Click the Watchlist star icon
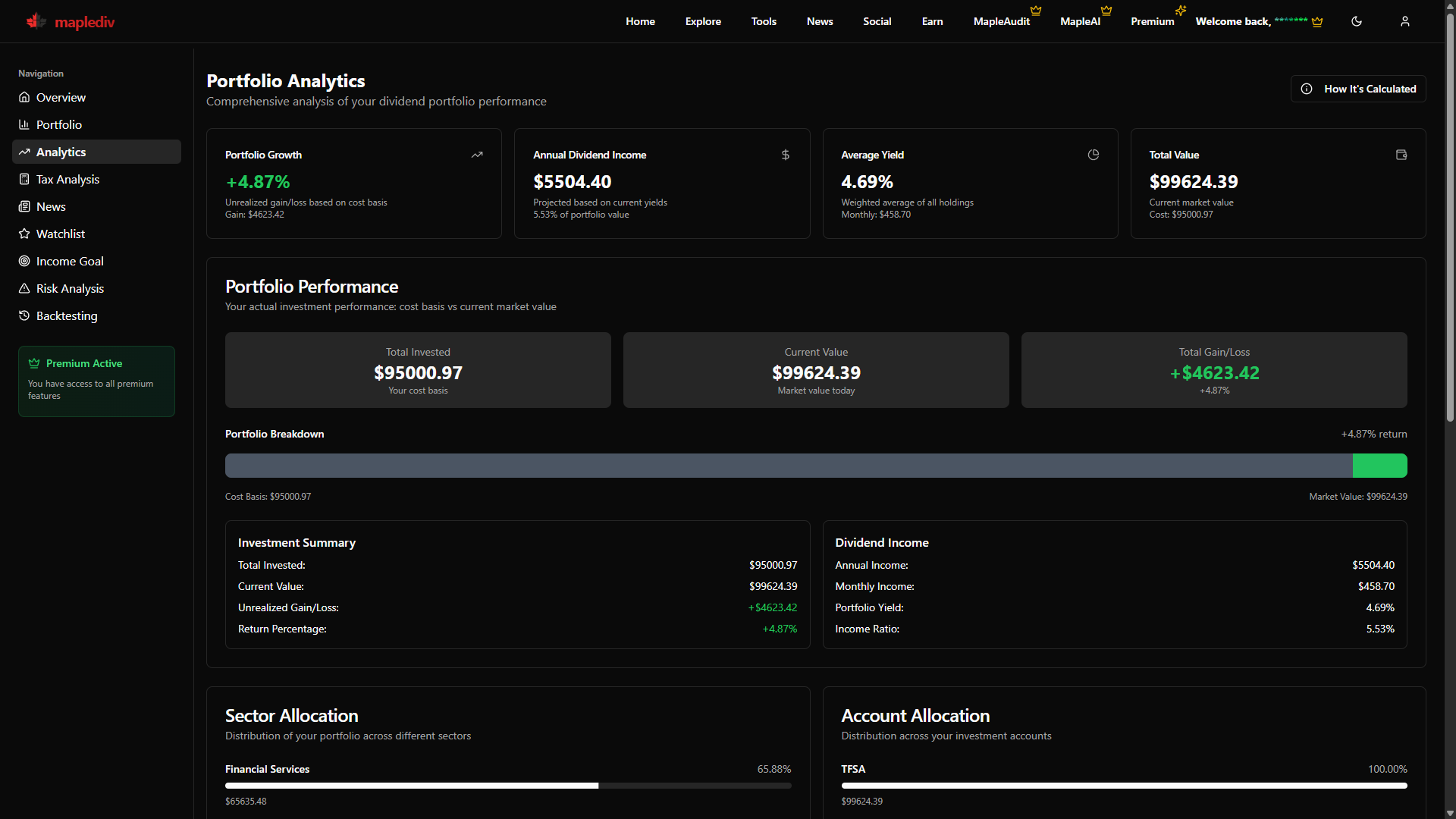 click(x=24, y=234)
